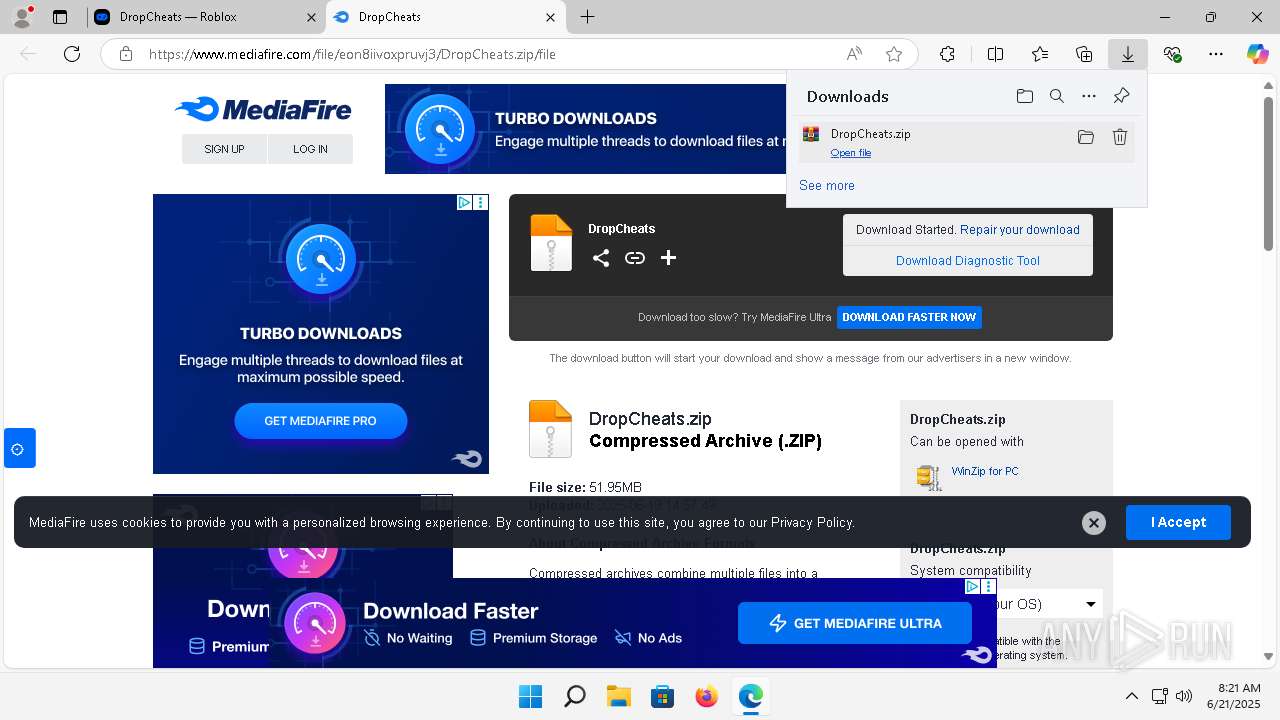Add DropCheats to my account plus icon
Image resolution: width=1280 pixels, height=720 pixels.
point(669,258)
